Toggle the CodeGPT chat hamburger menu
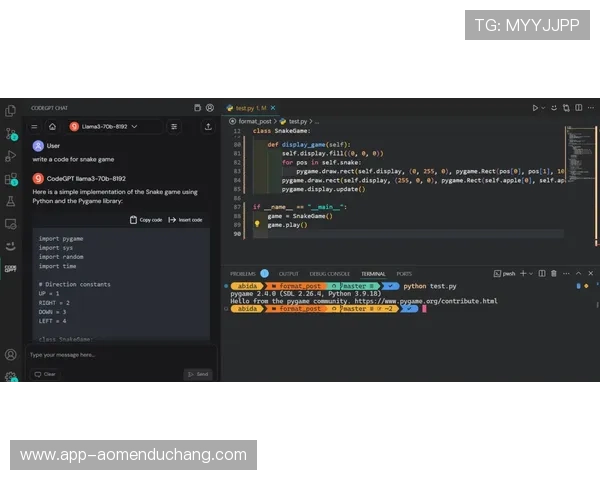The height and width of the screenshot is (480, 600). click(35, 127)
